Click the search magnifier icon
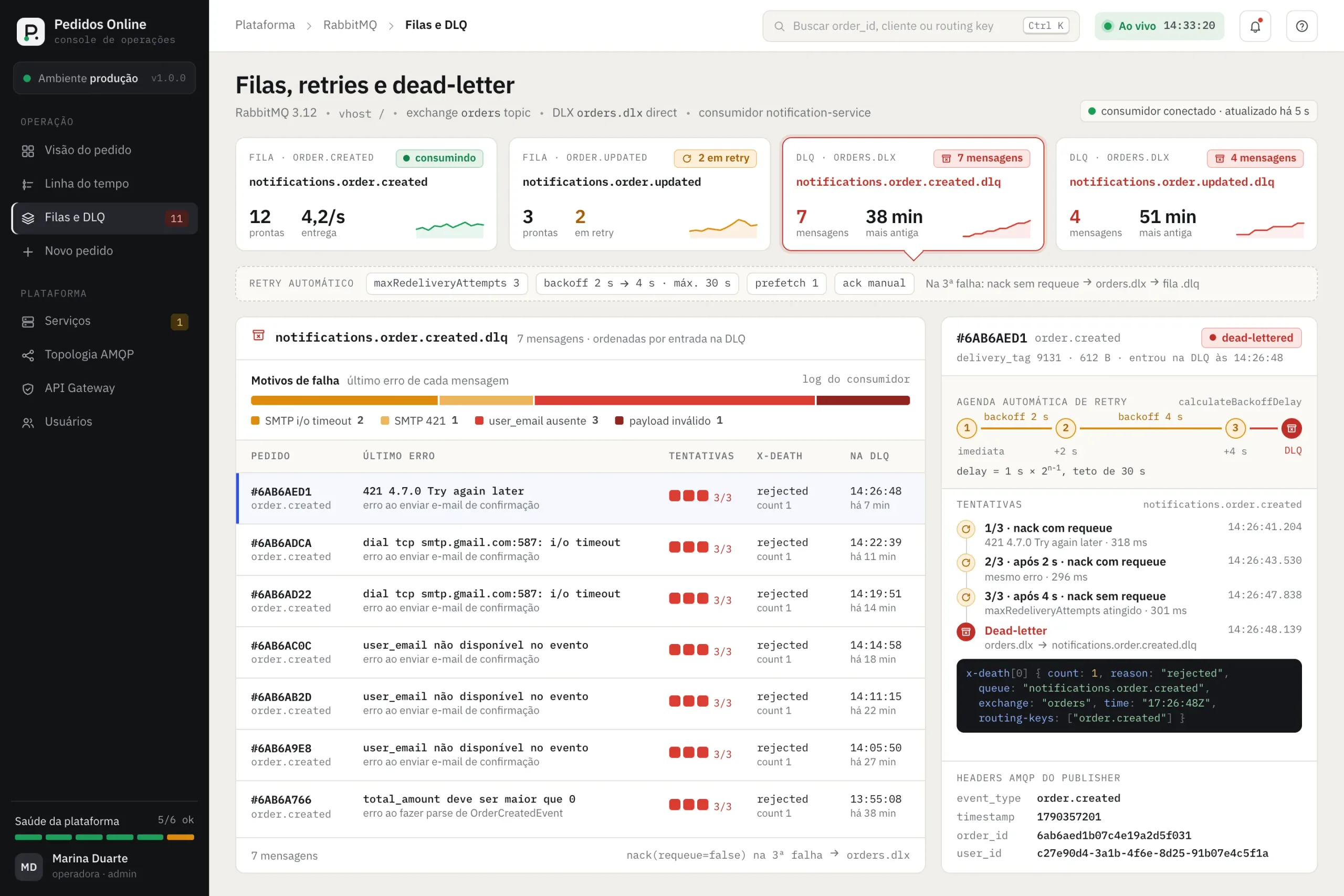This screenshot has height=896, width=1344. point(779,26)
